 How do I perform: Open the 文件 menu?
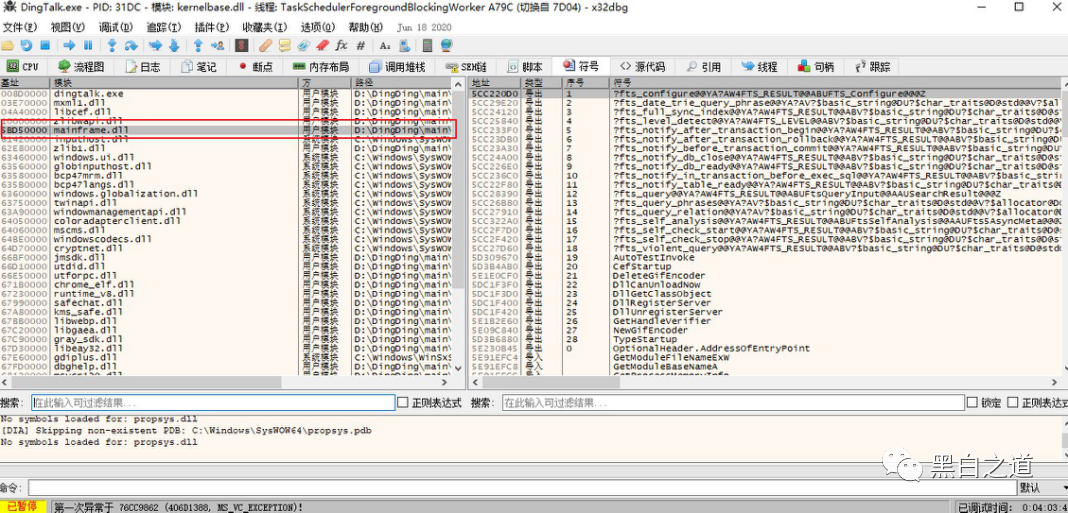[20, 27]
